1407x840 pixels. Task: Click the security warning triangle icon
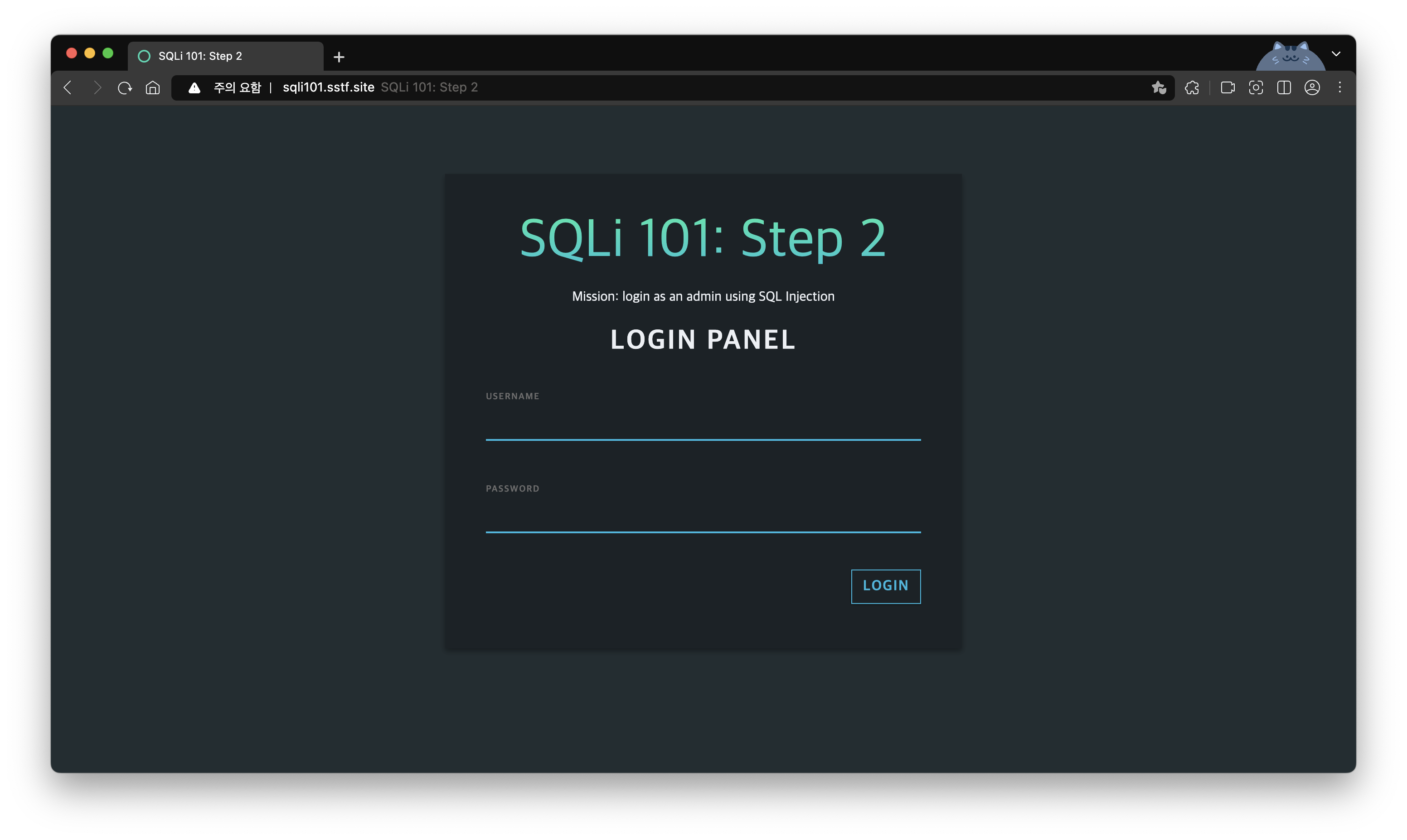pos(194,88)
